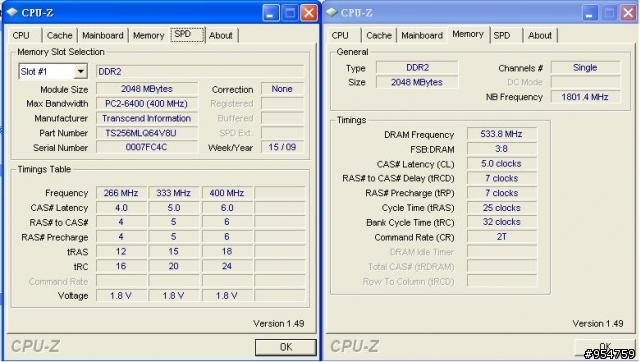
Task: Select SPD tab in left CPU-Z window
Action: point(187,34)
